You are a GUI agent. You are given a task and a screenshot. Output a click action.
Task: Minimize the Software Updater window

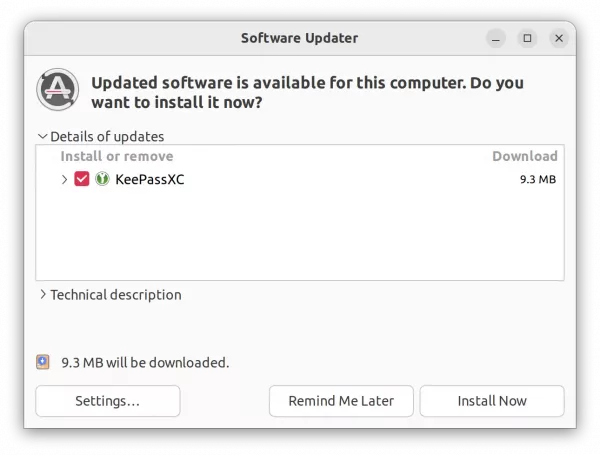[496, 38]
